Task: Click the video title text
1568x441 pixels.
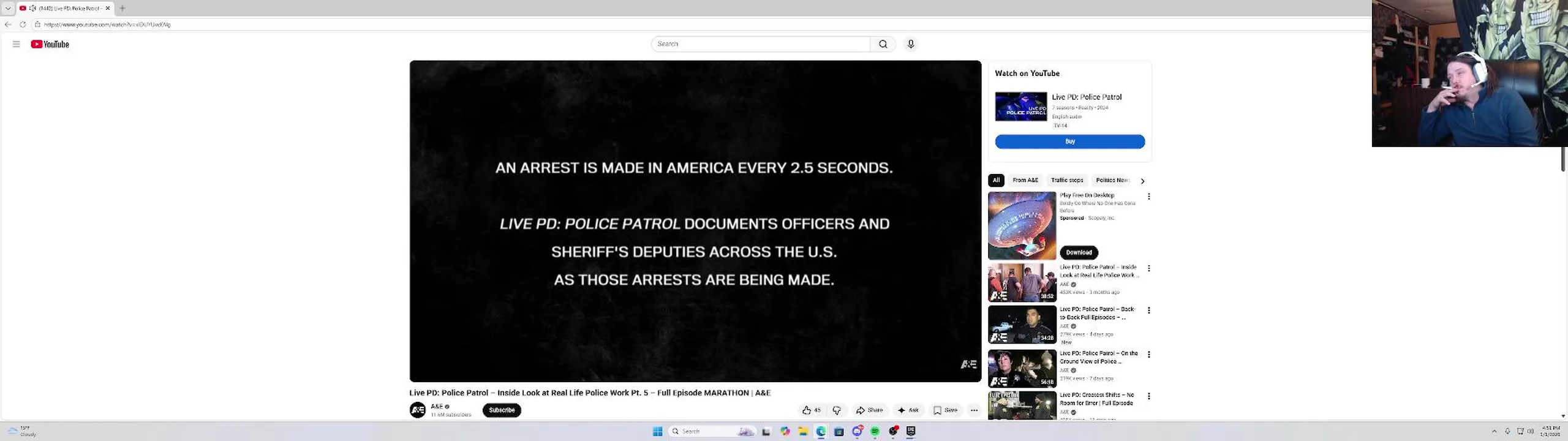Action: 590,393
